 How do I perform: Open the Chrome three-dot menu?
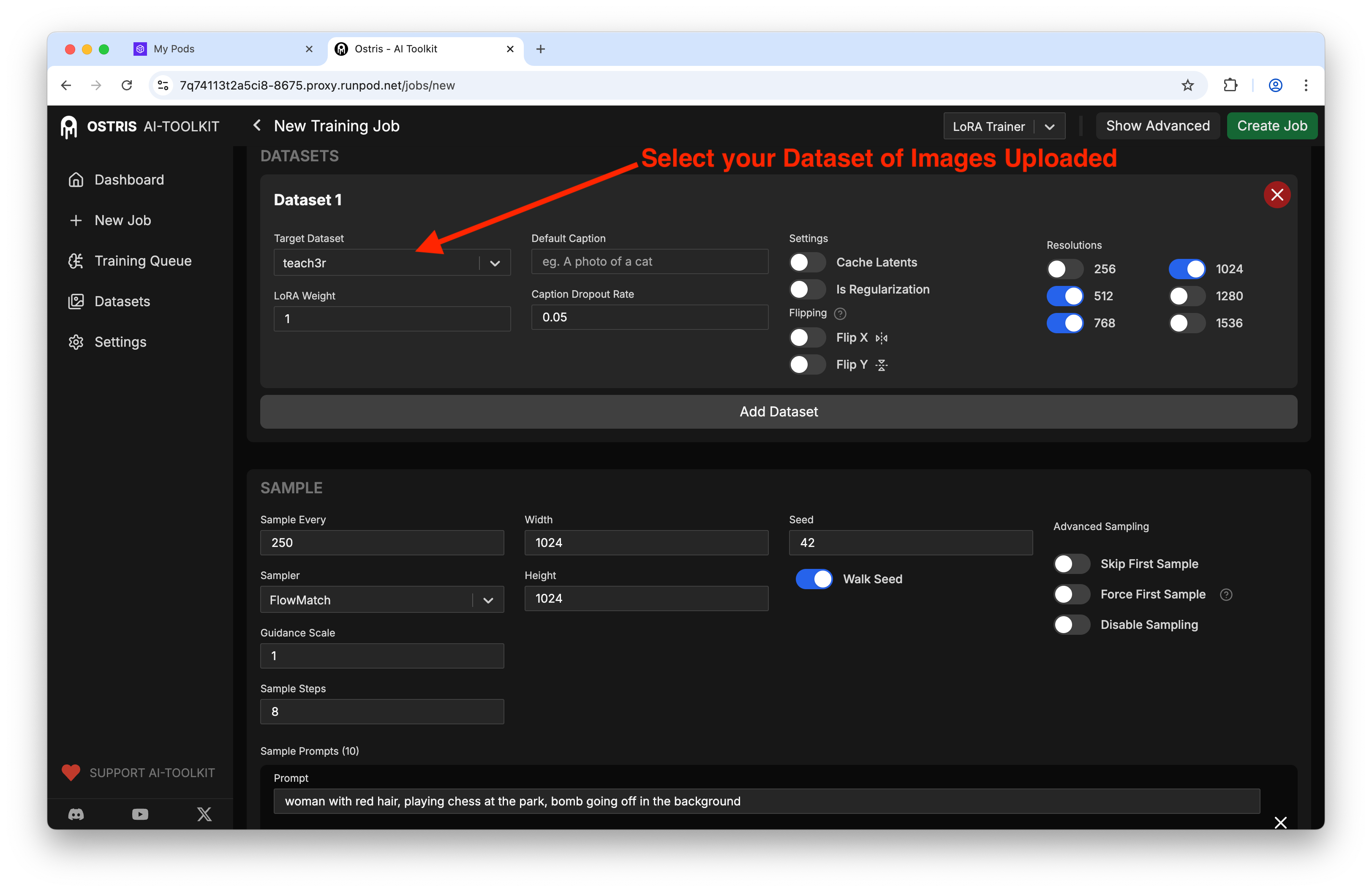coord(1306,85)
